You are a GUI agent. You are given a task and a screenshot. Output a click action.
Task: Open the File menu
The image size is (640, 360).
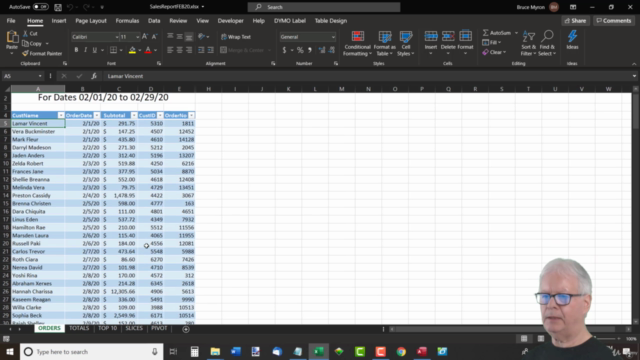coord(11,21)
